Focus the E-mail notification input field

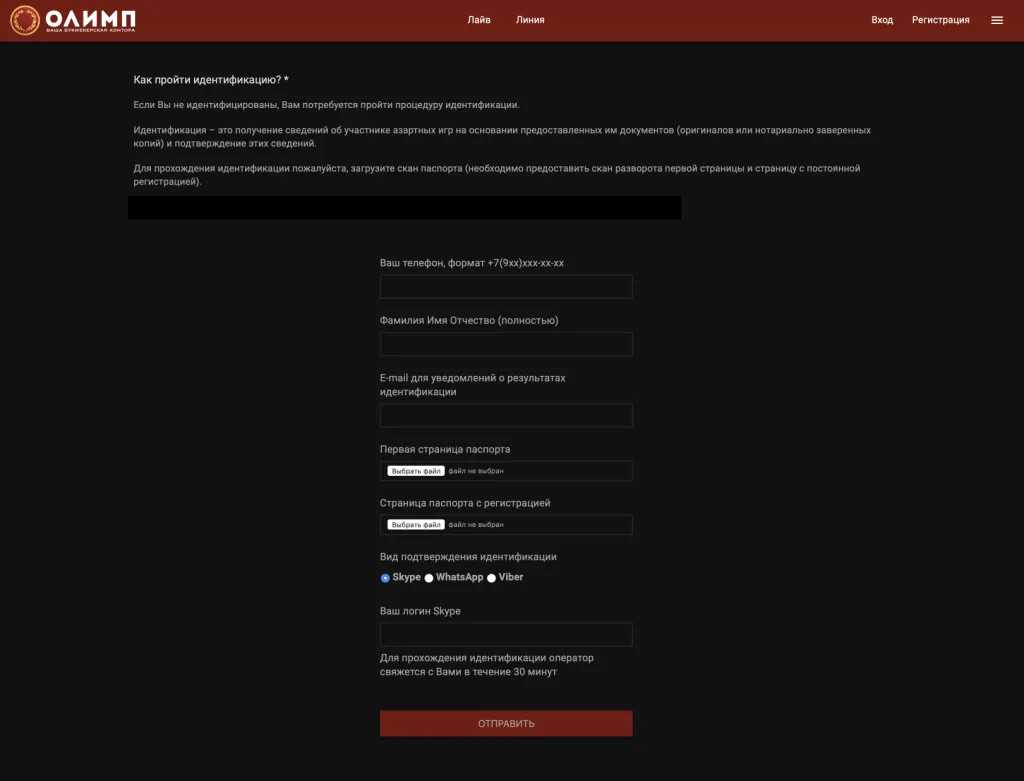pos(506,415)
